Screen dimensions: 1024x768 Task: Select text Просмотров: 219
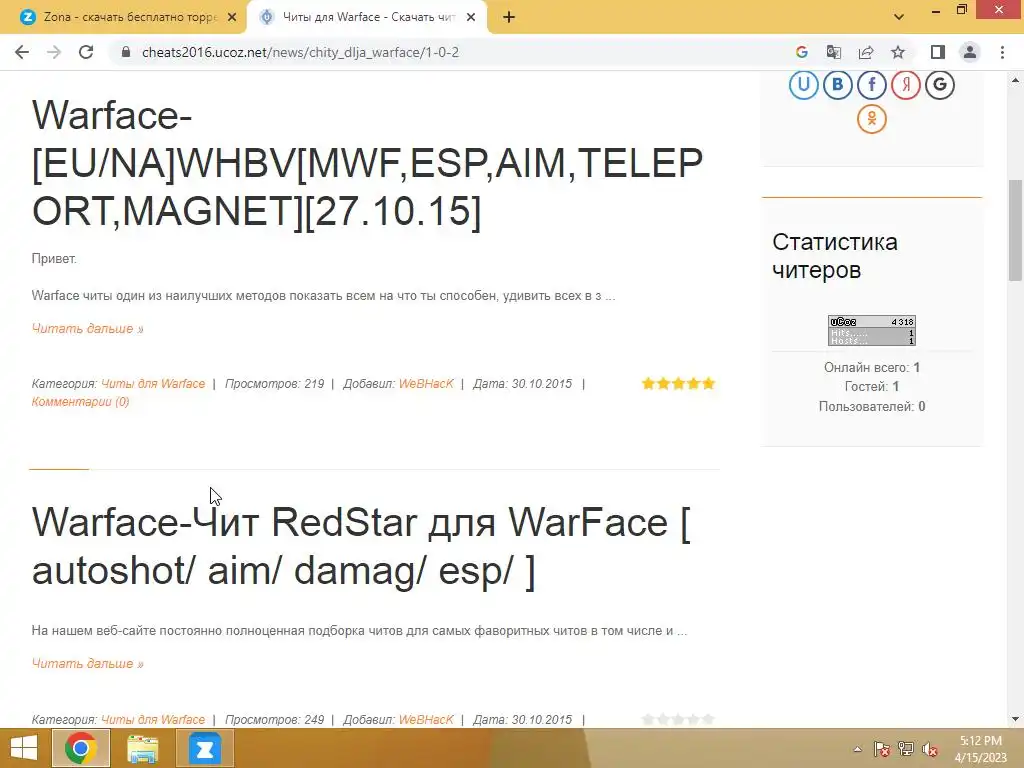click(x=274, y=384)
